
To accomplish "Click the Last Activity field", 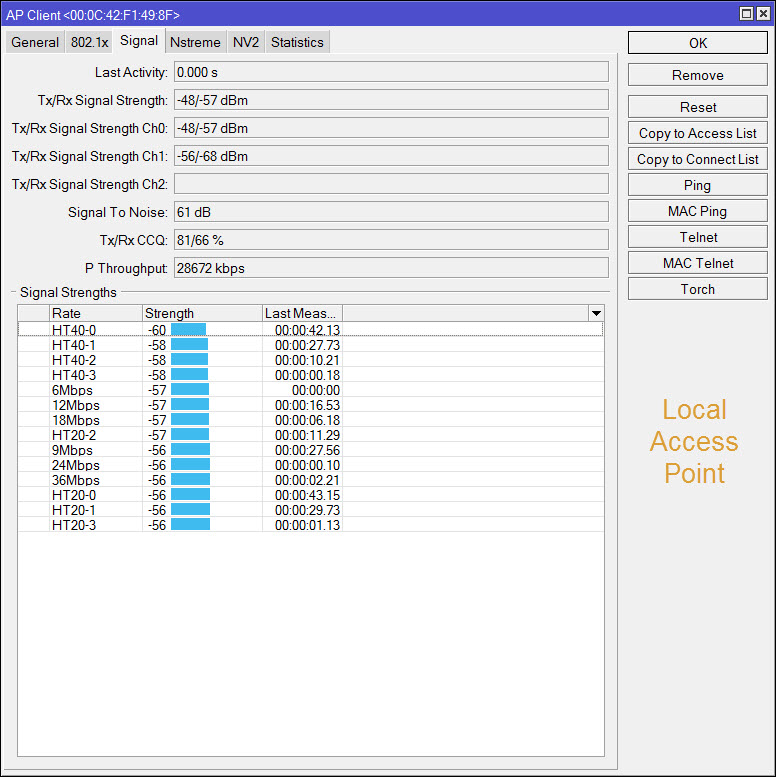I will pos(391,72).
